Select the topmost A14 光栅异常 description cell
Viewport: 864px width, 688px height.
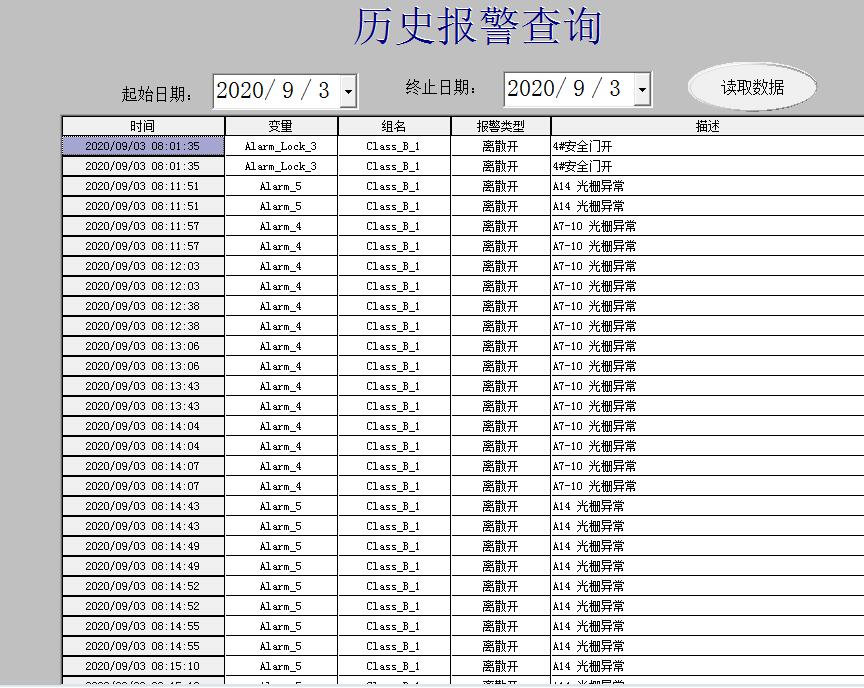coord(588,186)
